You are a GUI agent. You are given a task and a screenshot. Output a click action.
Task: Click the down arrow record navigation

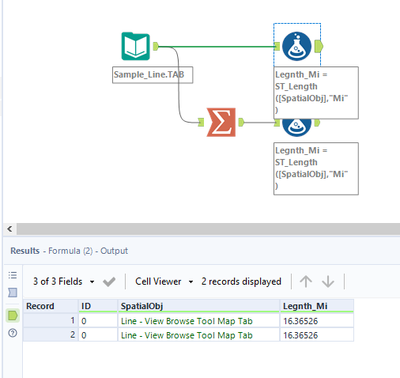tap(328, 282)
